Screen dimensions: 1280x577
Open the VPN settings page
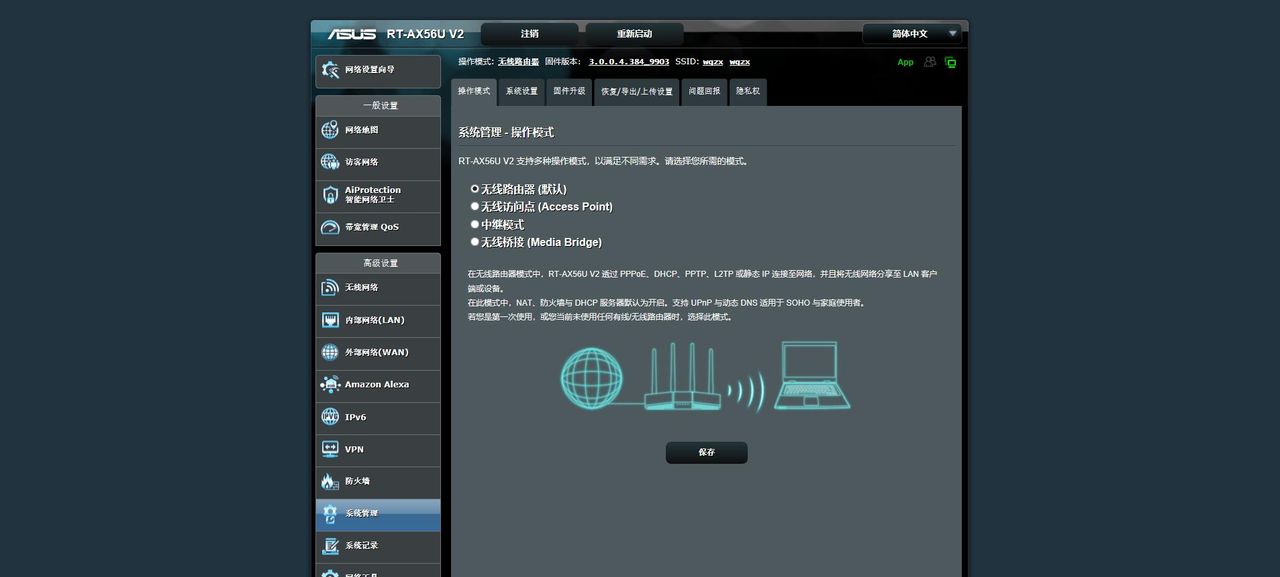pos(377,449)
